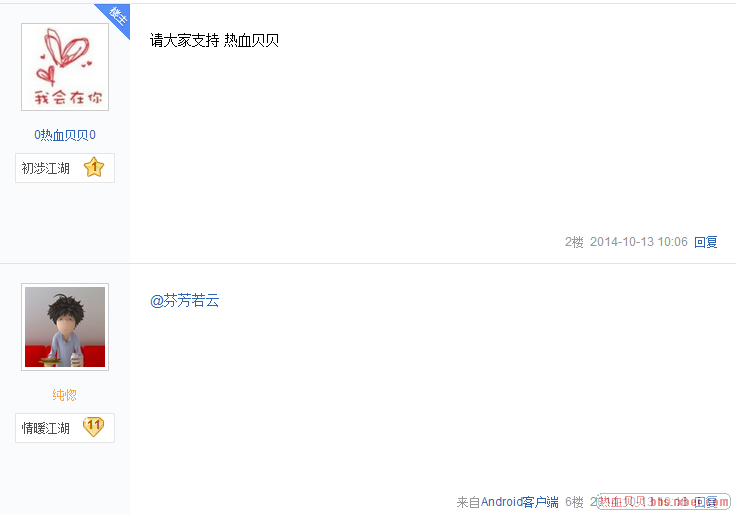Reply to the 6楼 post via 回复

tap(706, 502)
